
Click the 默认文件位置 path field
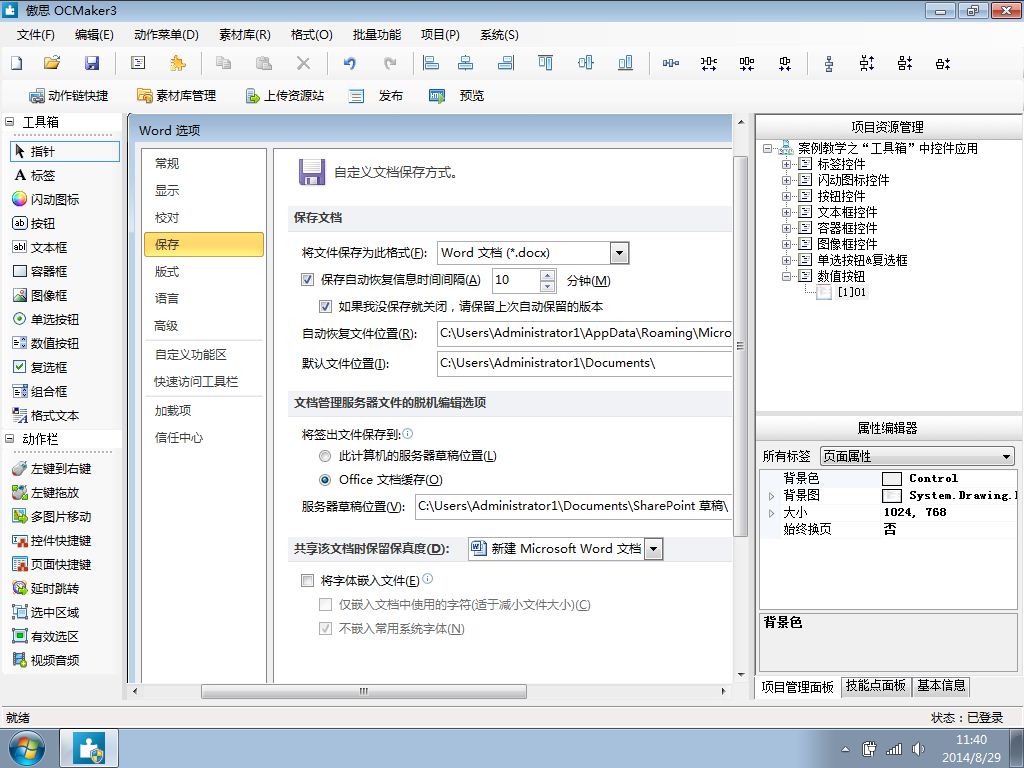(x=584, y=363)
